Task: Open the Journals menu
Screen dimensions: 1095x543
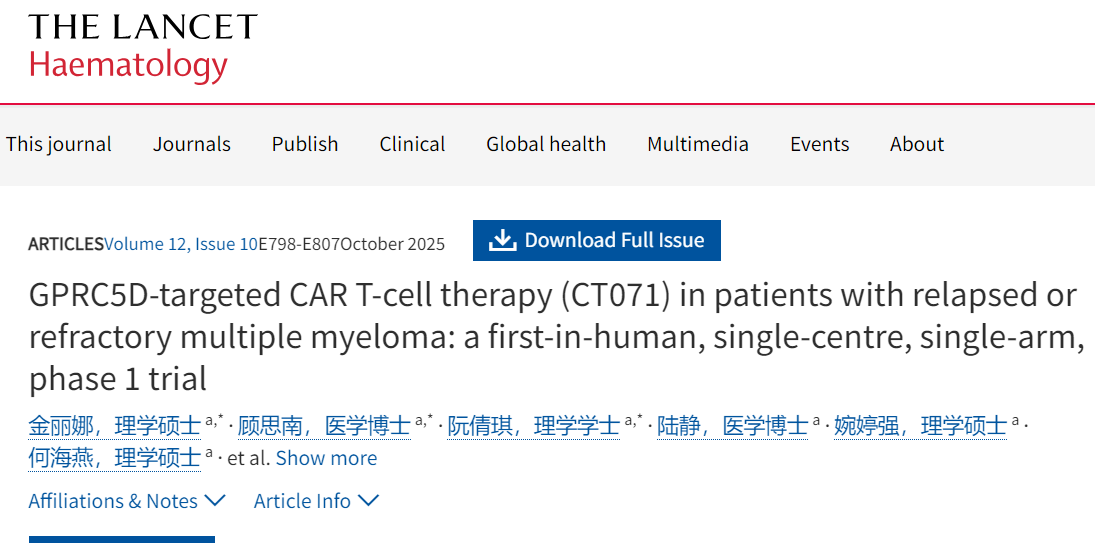Action: tap(192, 144)
